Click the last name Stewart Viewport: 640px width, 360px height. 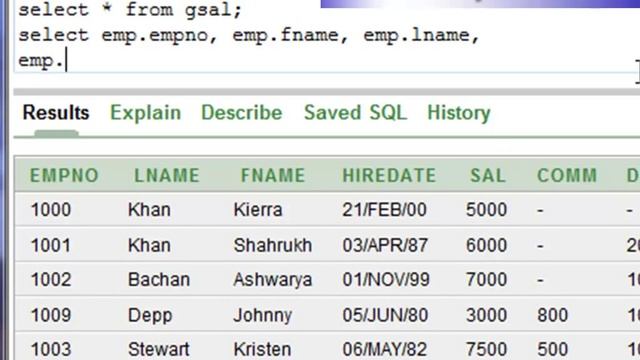[159, 350]
